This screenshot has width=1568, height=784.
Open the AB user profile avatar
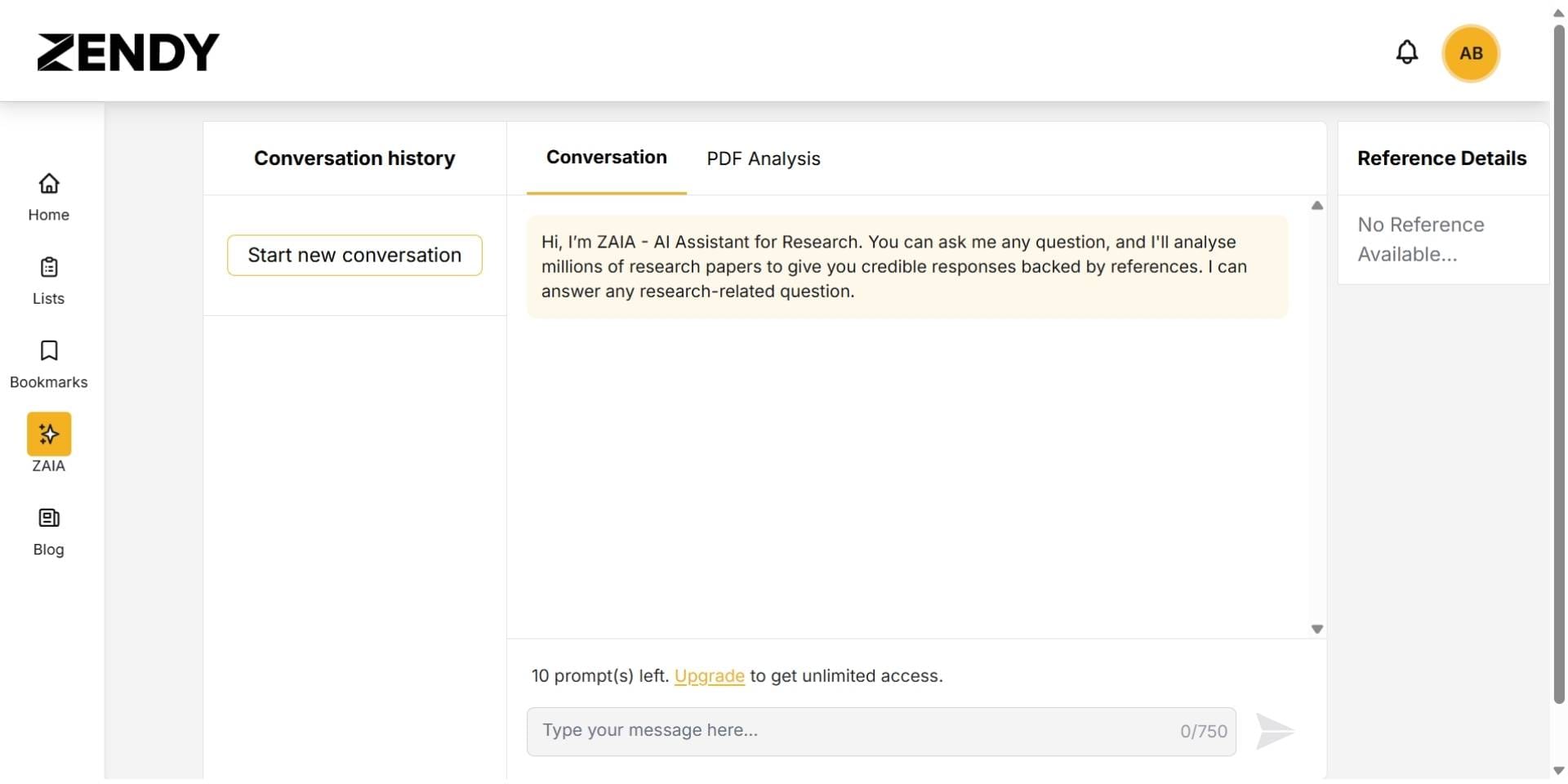[x=1470, y=54]
